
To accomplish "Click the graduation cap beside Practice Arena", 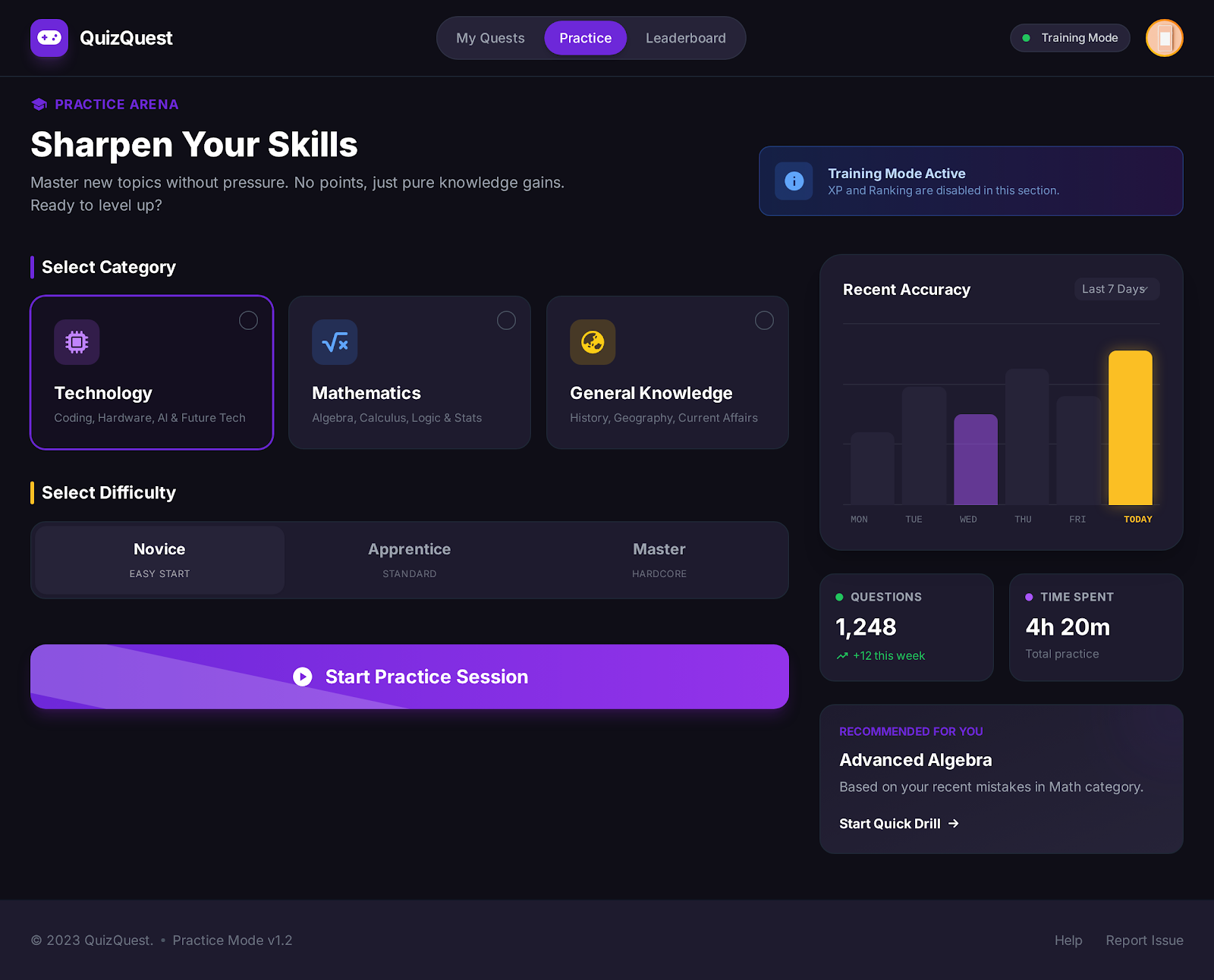I will point(38,104).
